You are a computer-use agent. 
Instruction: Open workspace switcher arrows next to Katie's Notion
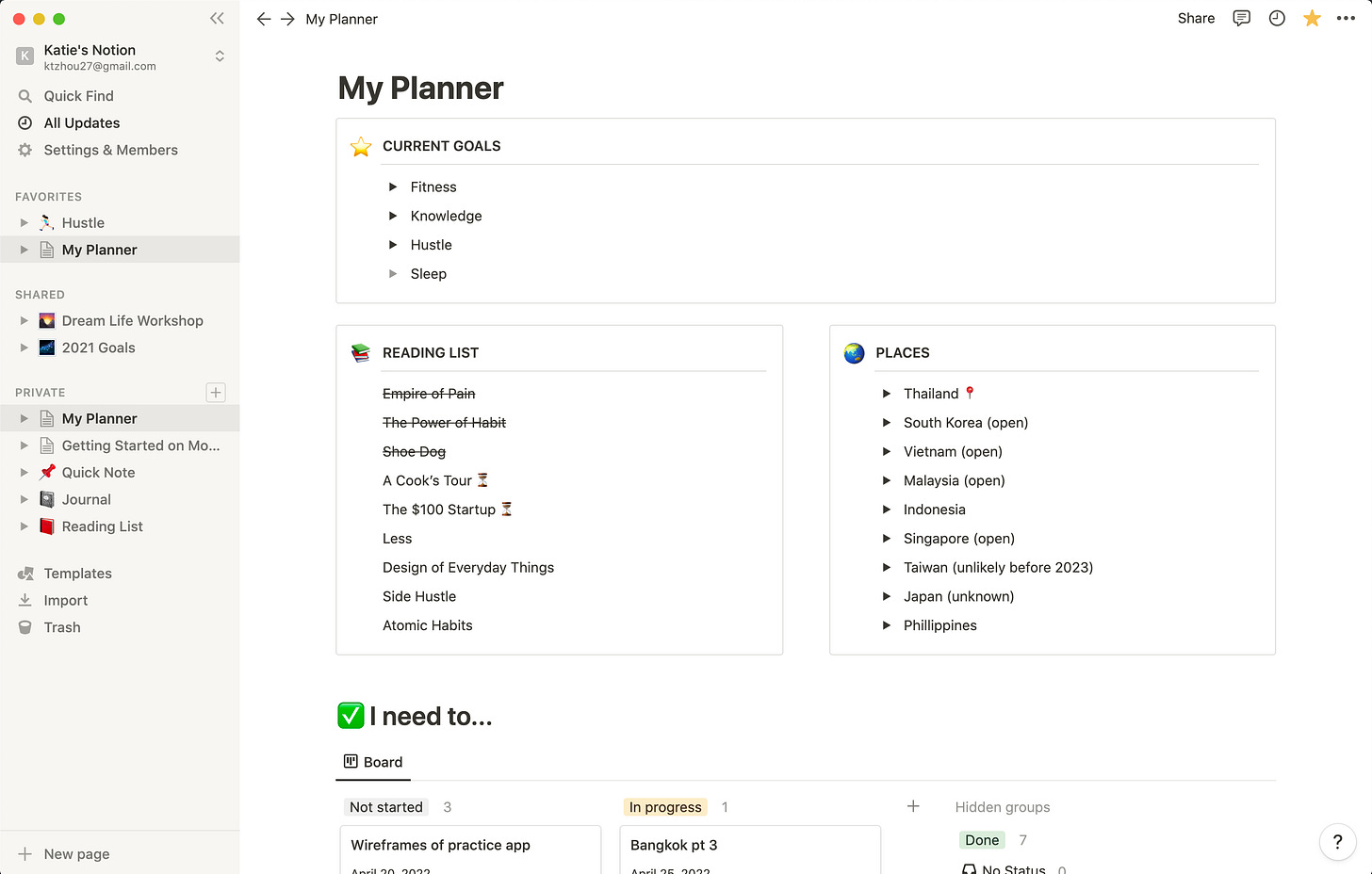click(x=220, y=57)
